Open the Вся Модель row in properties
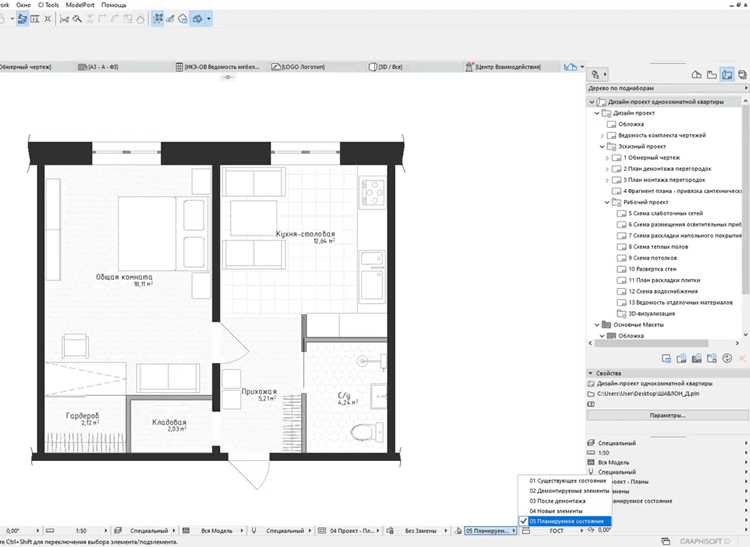750x547 pixels. (667, 462)
